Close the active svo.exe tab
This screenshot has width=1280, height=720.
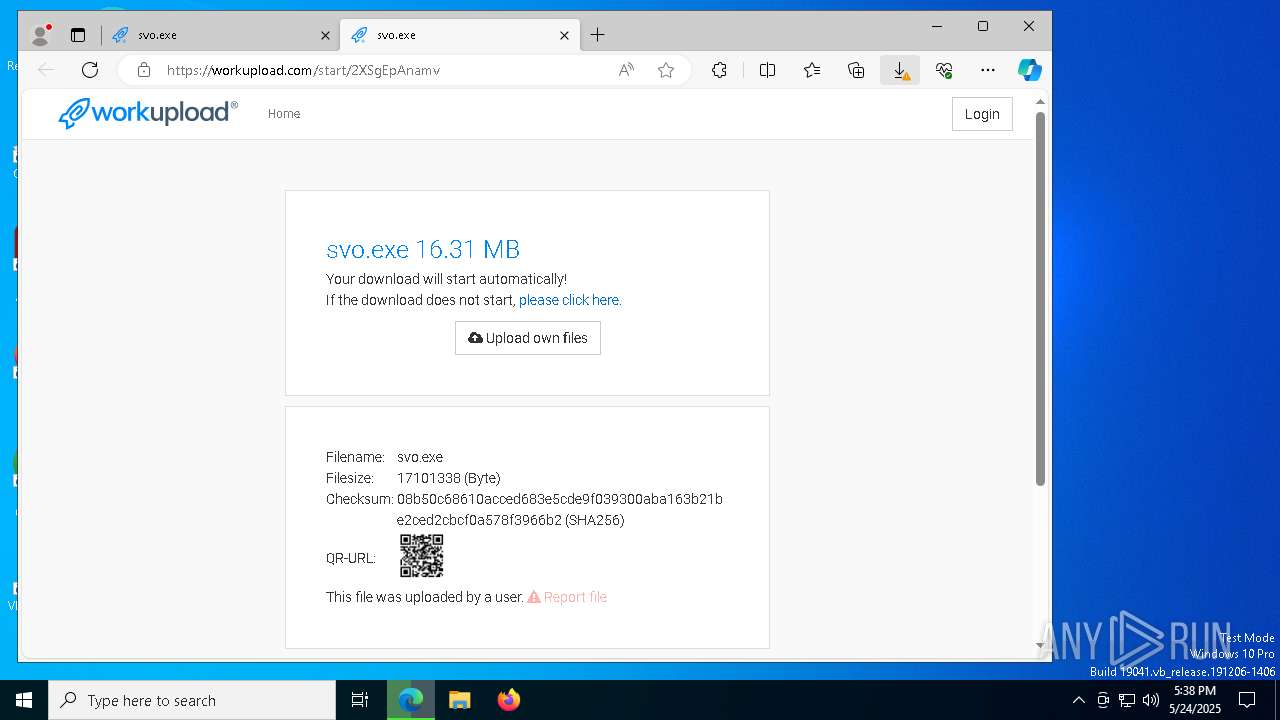click(564, 35)
